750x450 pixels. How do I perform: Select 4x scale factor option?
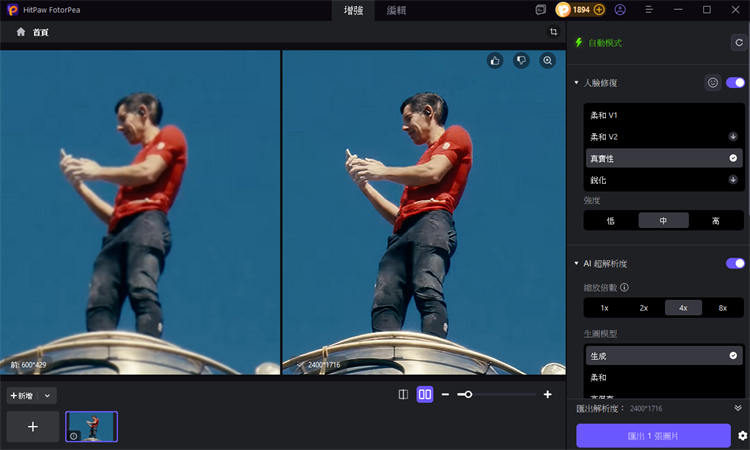[683, 308]
